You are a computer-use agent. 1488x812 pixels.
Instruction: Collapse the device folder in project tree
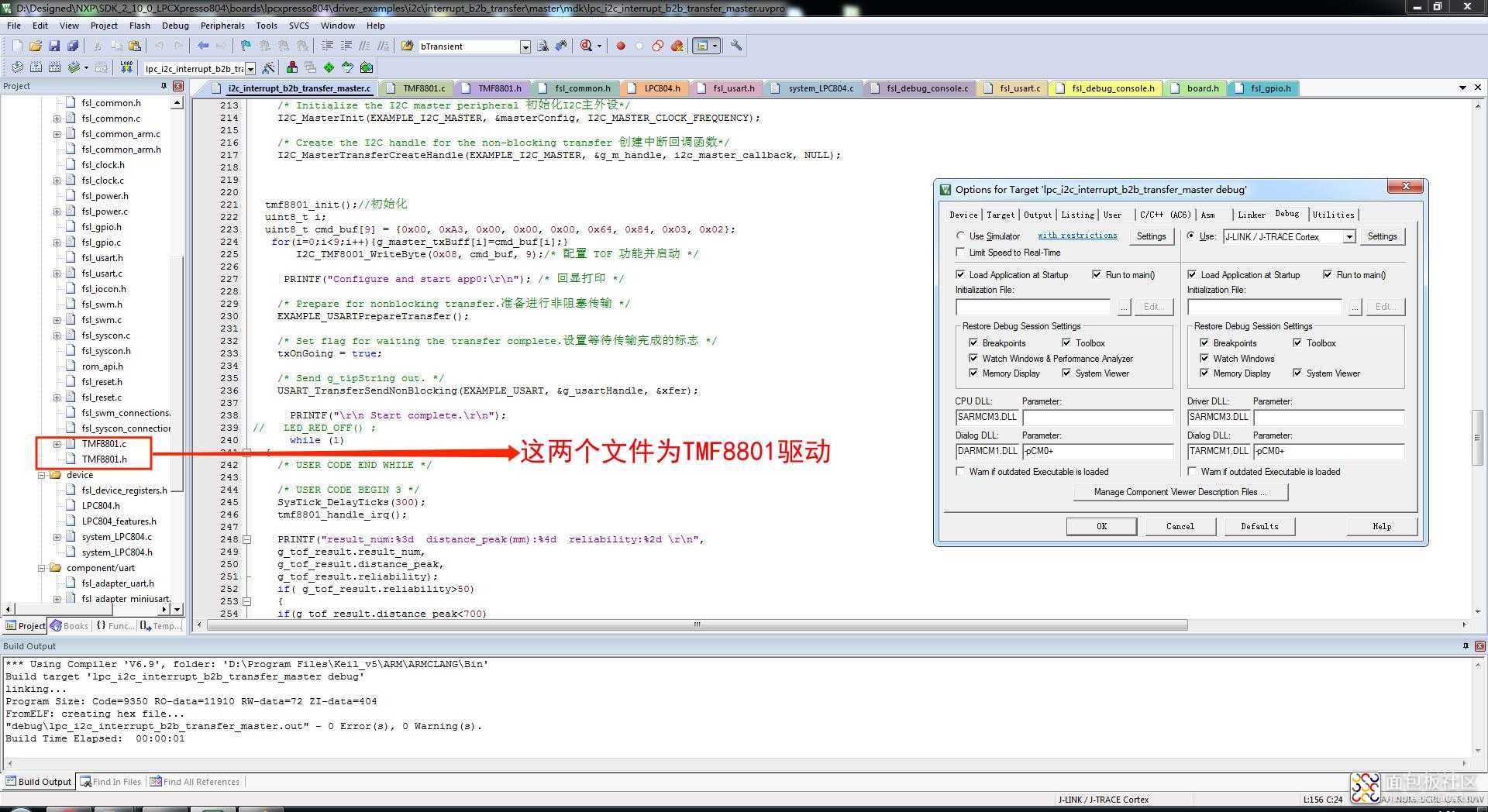click(42, 475)
